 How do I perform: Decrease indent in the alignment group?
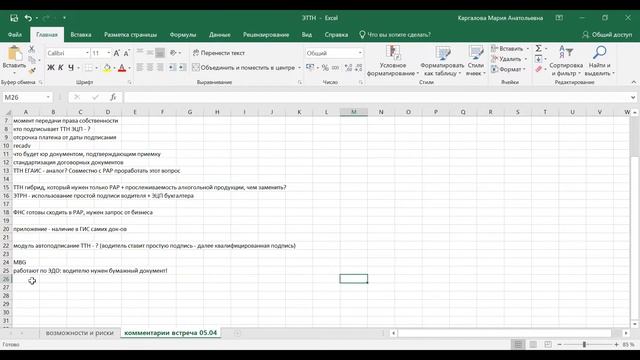pyautogui.click(x=172, y=67)
